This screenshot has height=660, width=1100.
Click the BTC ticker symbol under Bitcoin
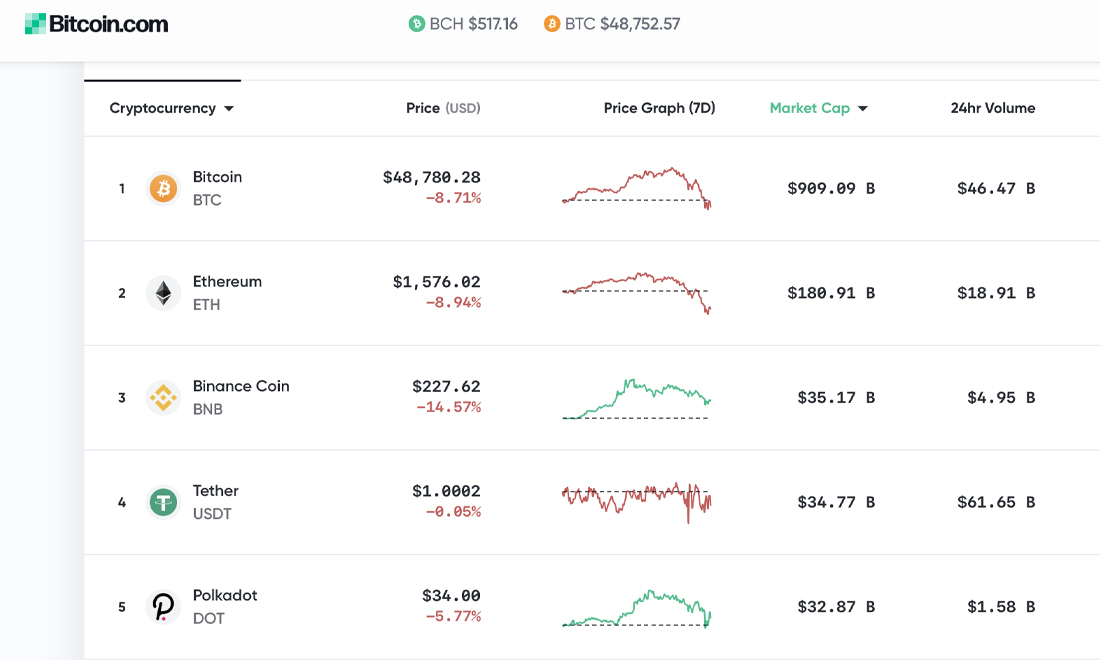pos(207,200)
